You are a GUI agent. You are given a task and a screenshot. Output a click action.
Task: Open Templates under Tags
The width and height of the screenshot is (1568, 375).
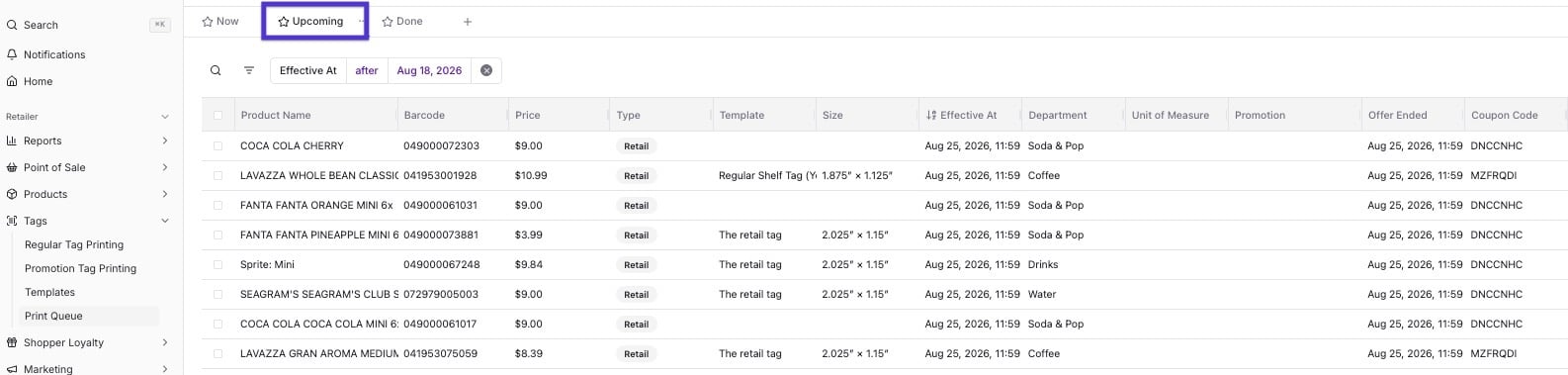(x=49, y=292)
